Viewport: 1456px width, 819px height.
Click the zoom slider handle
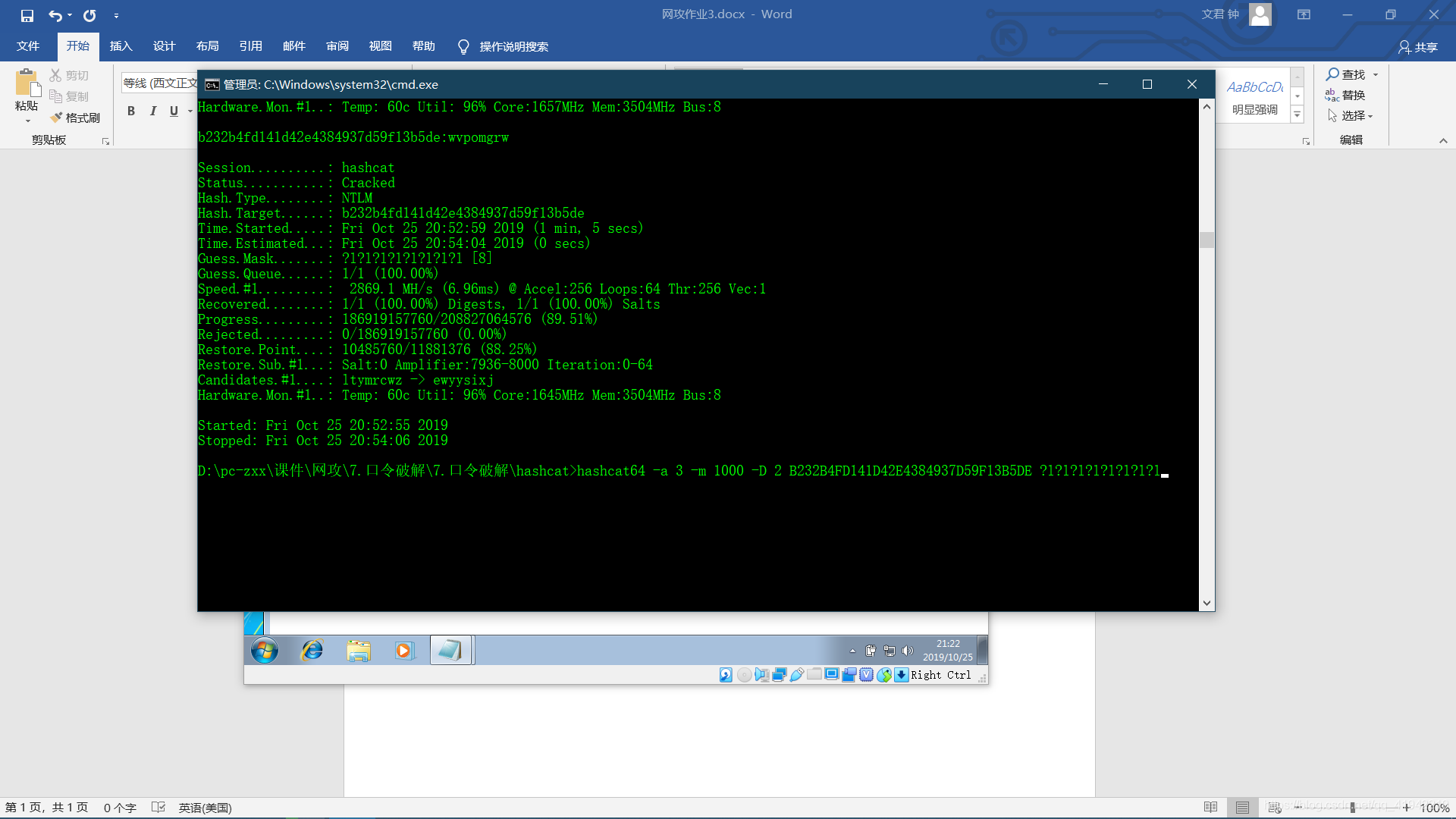[1352, 807]
